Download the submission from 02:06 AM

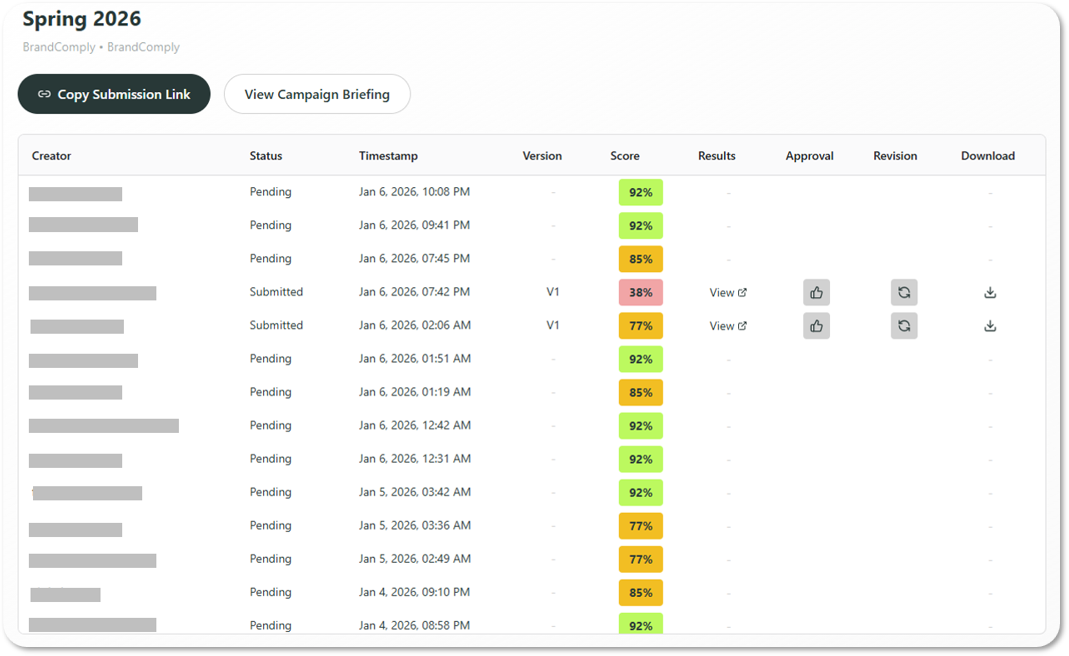(990, 326)
